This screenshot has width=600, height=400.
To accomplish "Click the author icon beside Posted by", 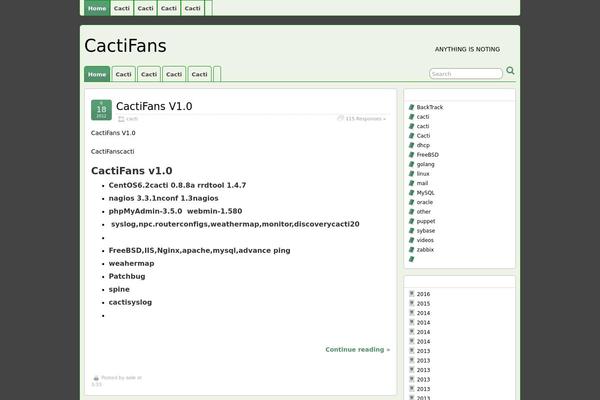I will click(96, 378).
